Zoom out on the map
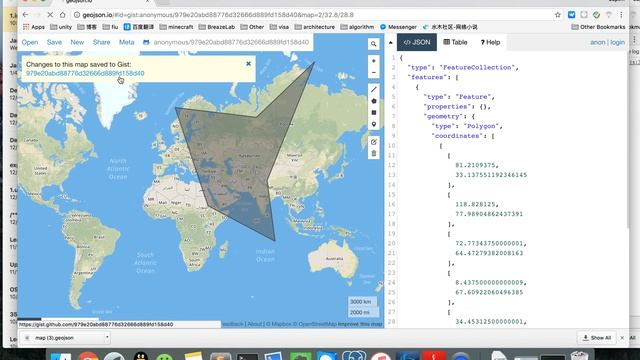 coord(373,72)
